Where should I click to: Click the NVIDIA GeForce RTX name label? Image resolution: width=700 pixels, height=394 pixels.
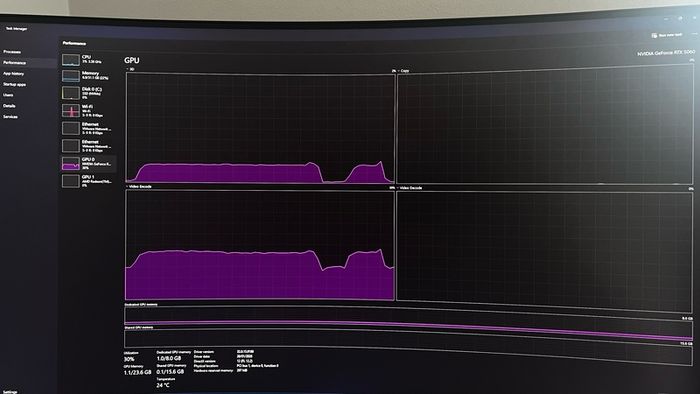pyautogui.click(x=666, y=53)
